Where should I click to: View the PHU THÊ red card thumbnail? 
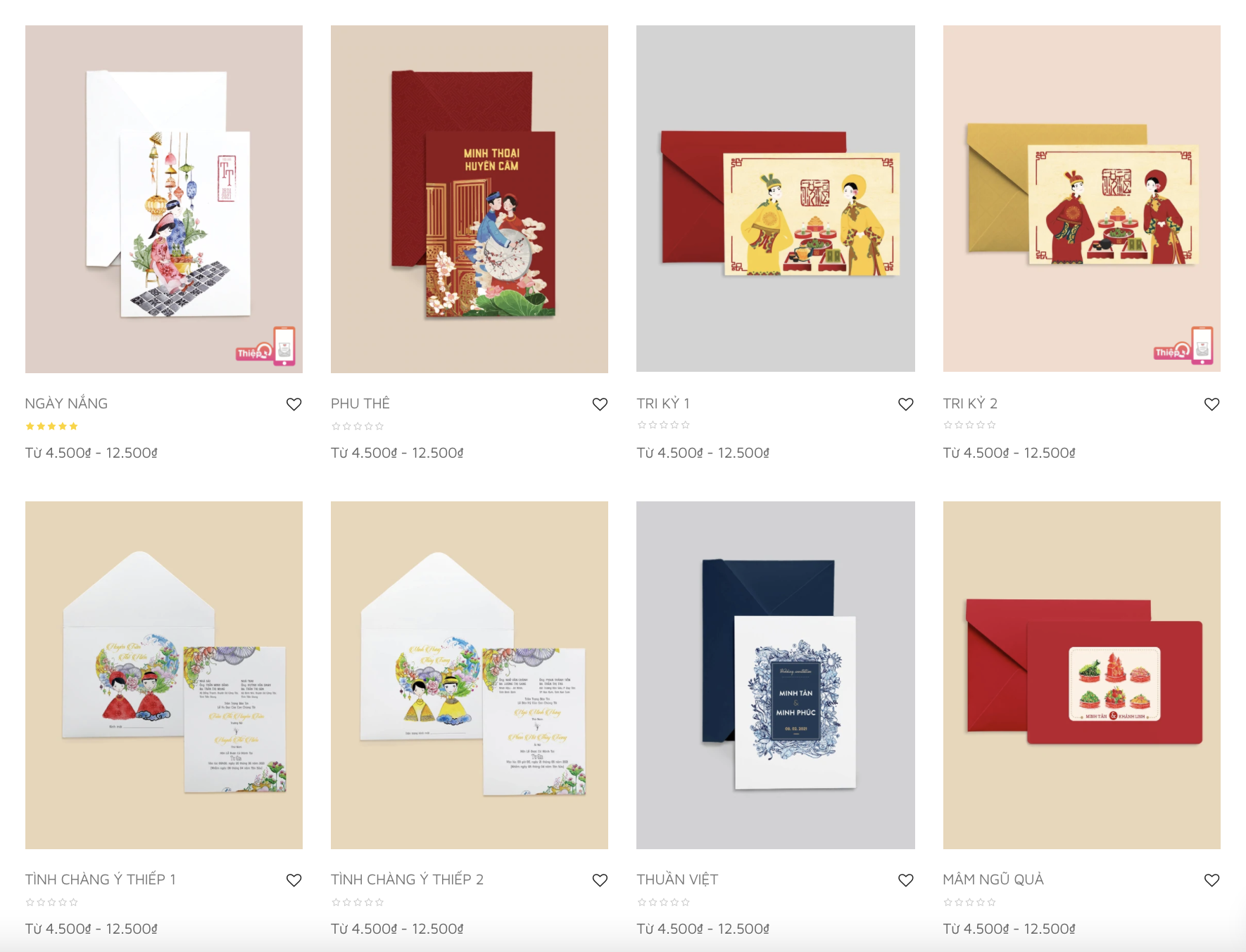coord(470,199)
